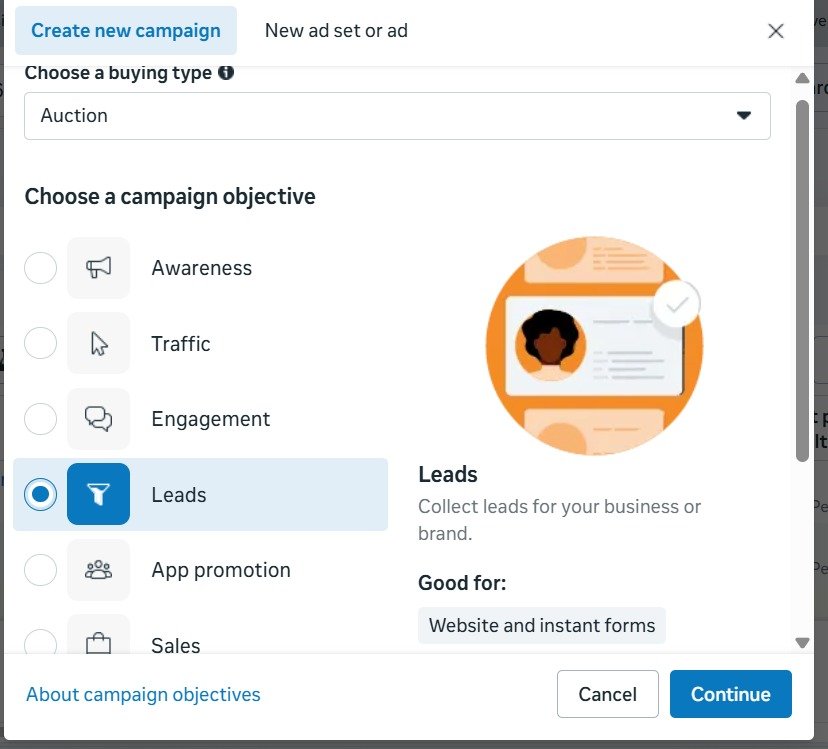Click the App promotion people icon
Viewport: 828px width, 749px height.
click(x=98, y=570)
